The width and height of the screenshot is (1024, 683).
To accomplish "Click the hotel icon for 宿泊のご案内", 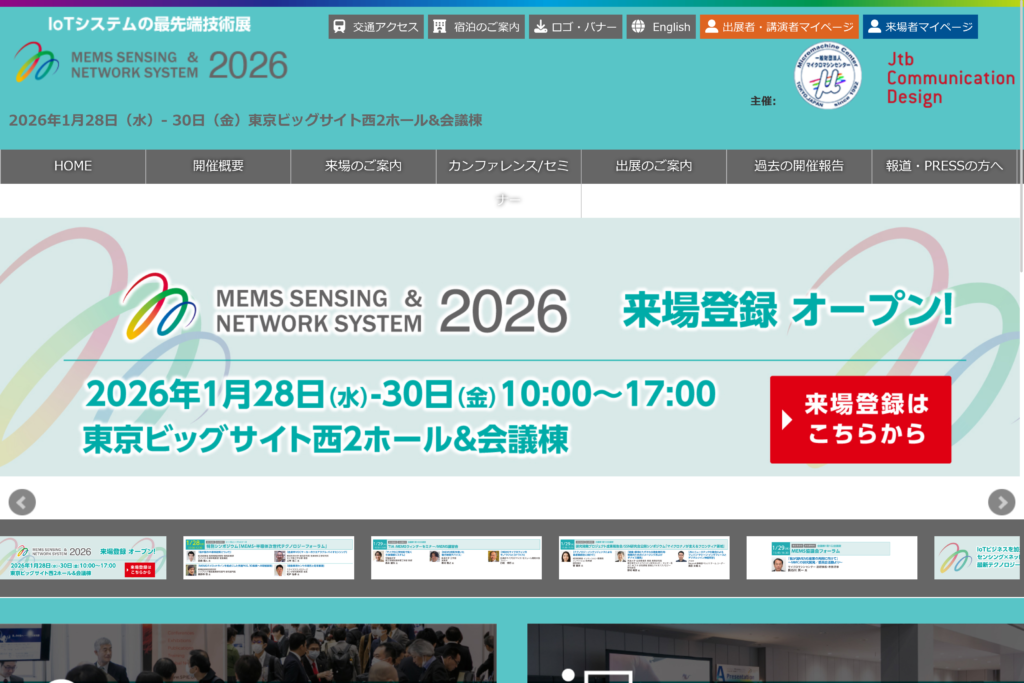I will 440,27.
